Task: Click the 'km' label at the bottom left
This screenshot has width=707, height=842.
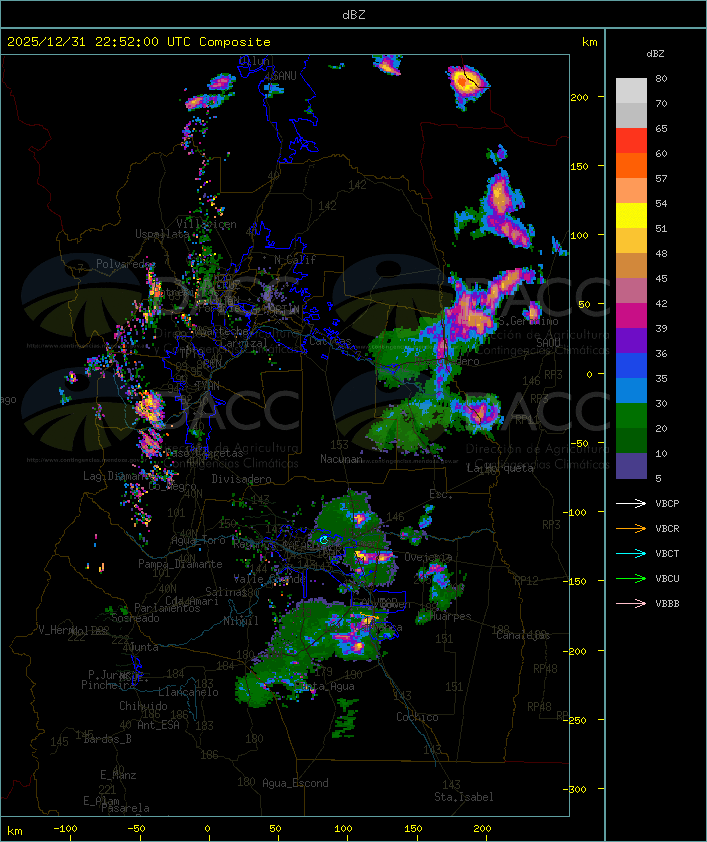Action: point(14,831)
